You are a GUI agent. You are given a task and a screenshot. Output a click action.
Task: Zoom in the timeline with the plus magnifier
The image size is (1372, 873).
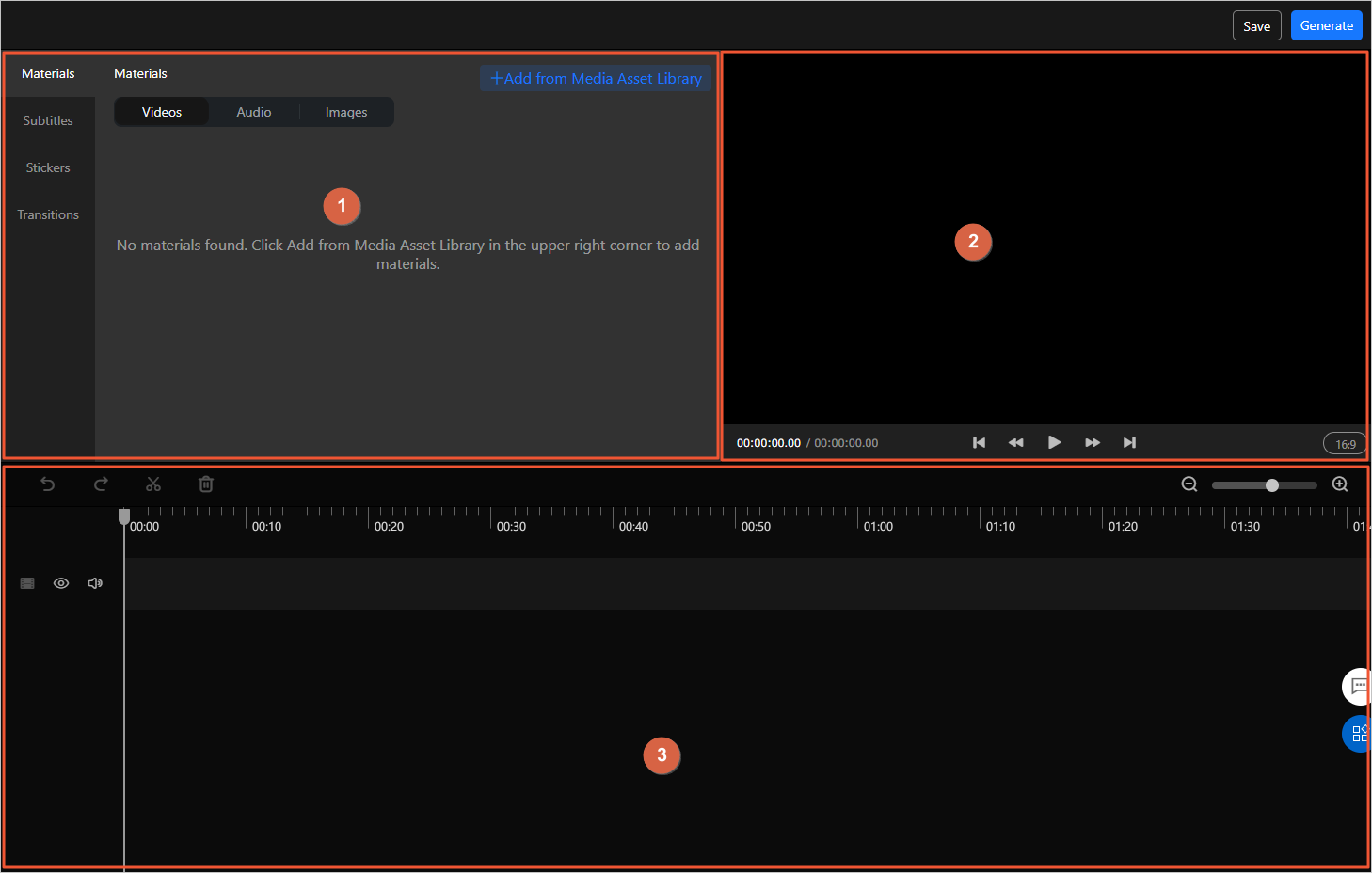pyautogui.click(x=1340, y=484)
